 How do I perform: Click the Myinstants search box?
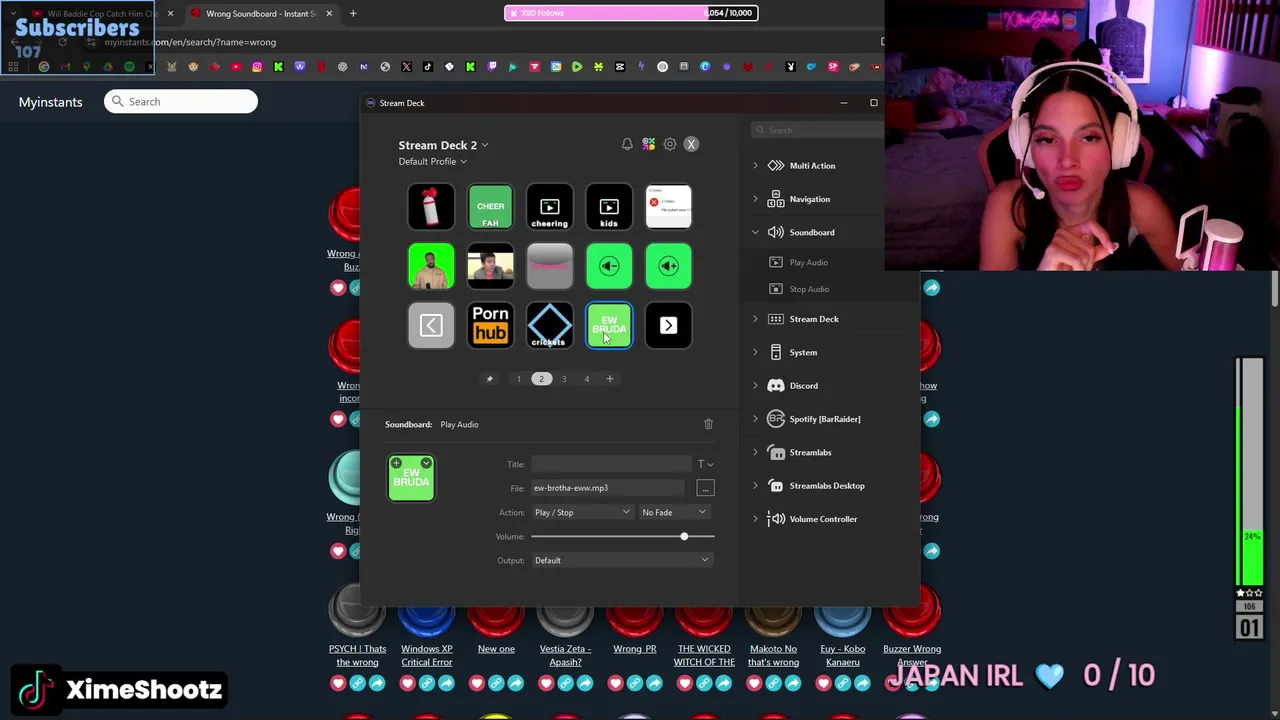click(x=181, y=101)
